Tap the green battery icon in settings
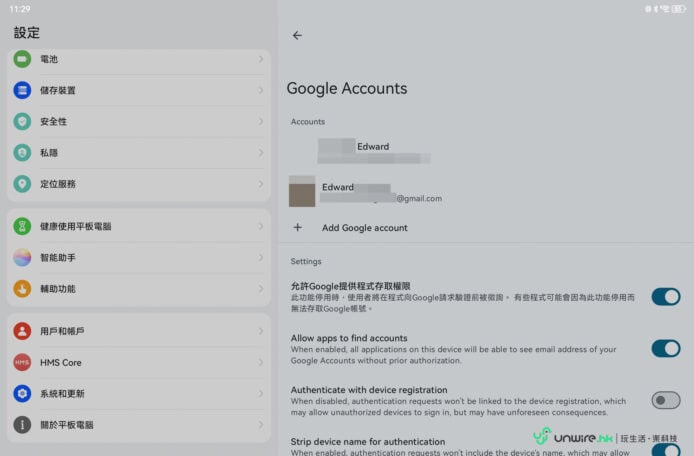This screenshot has height=456, width=694. pyautogui.click(x=22, y=59)
